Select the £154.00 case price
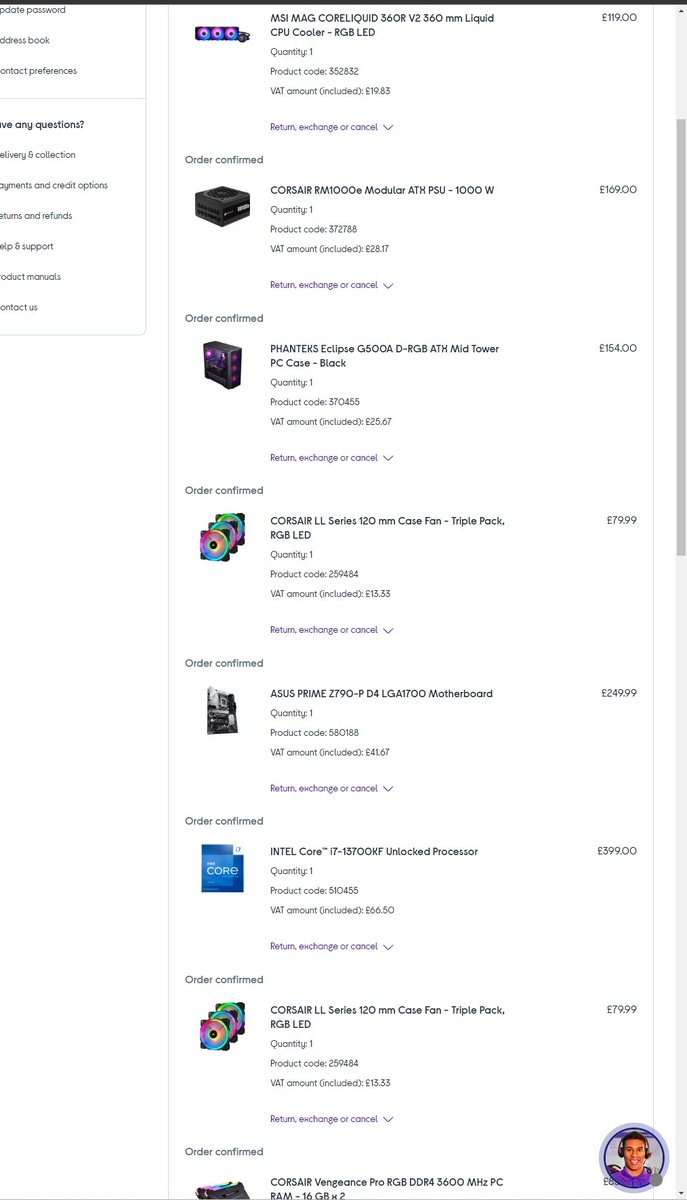This screenshot has width=687, height=1200. click(618, 348)
